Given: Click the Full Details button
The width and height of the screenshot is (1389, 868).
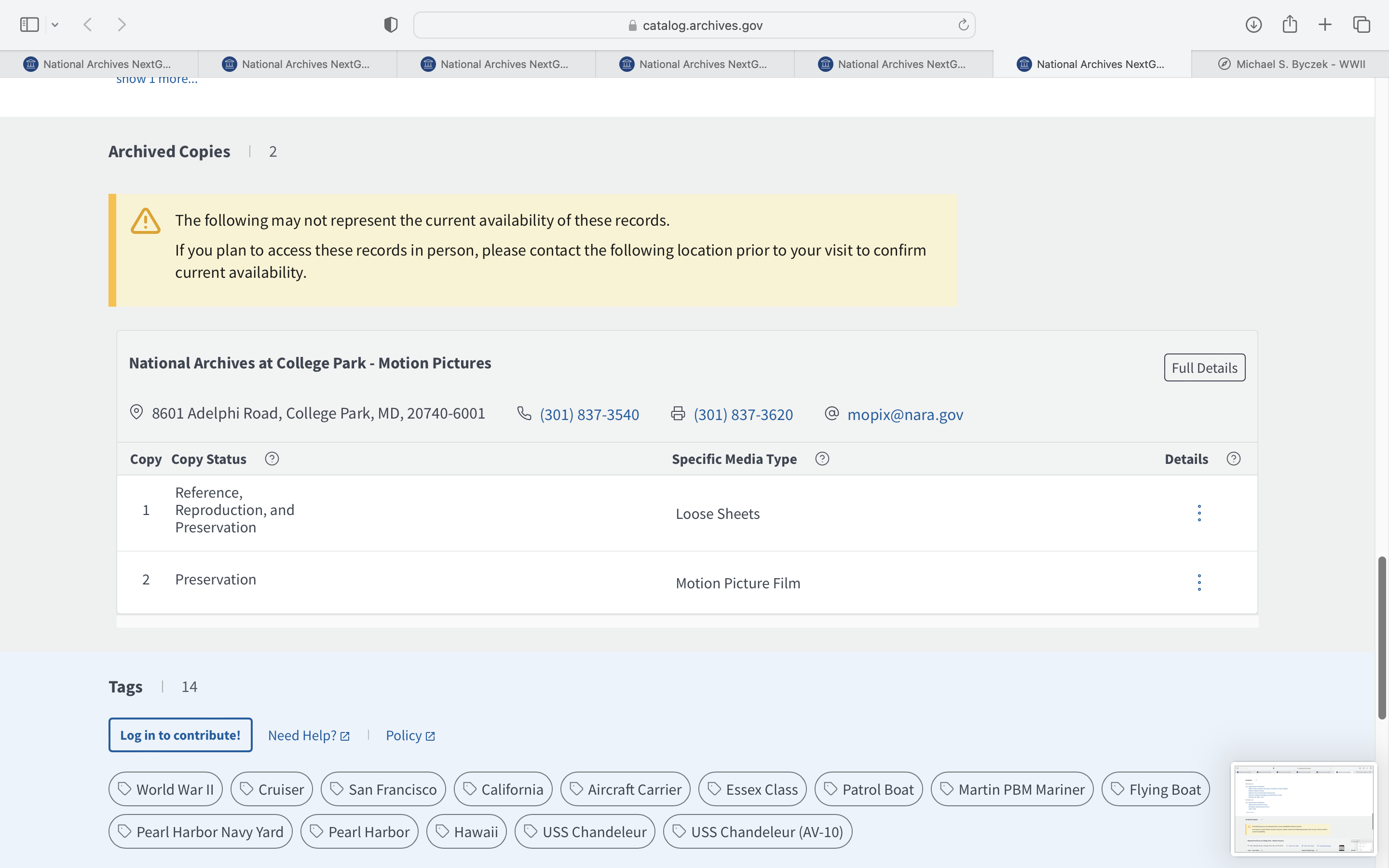Looking at the screenshot, I should 1204,367.
